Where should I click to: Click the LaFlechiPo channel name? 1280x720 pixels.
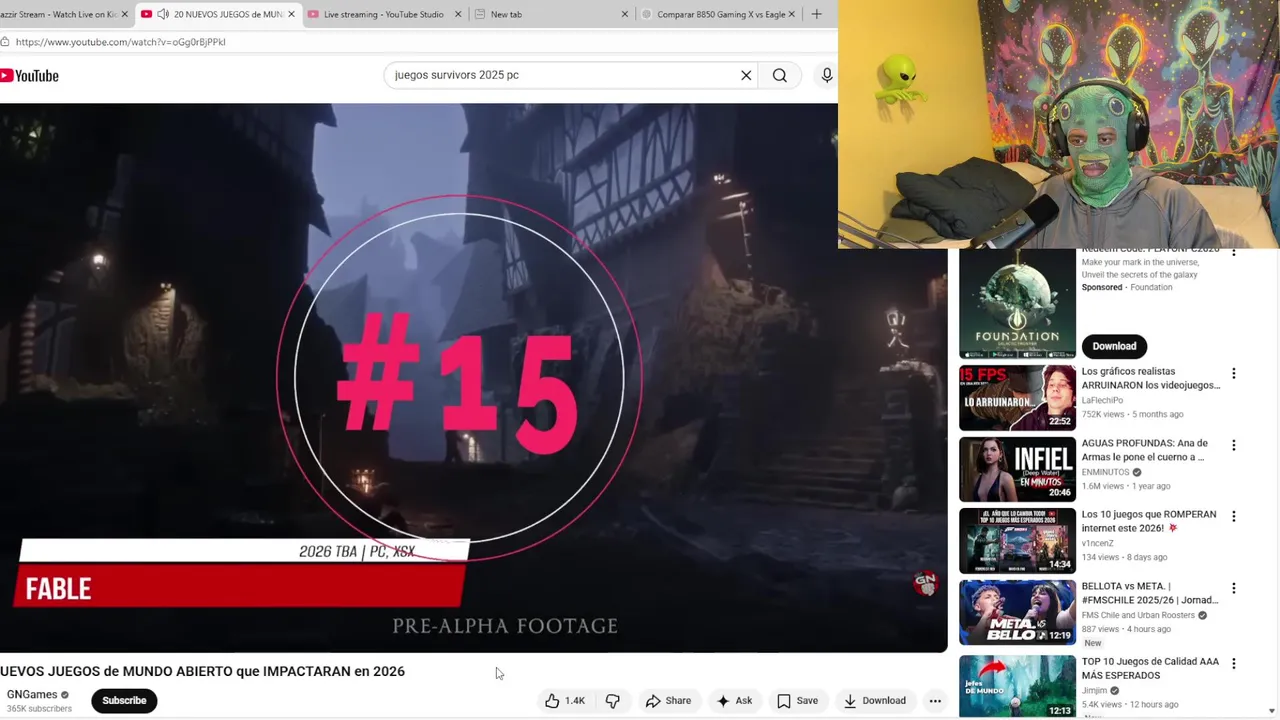click(x=1102, y=400)
